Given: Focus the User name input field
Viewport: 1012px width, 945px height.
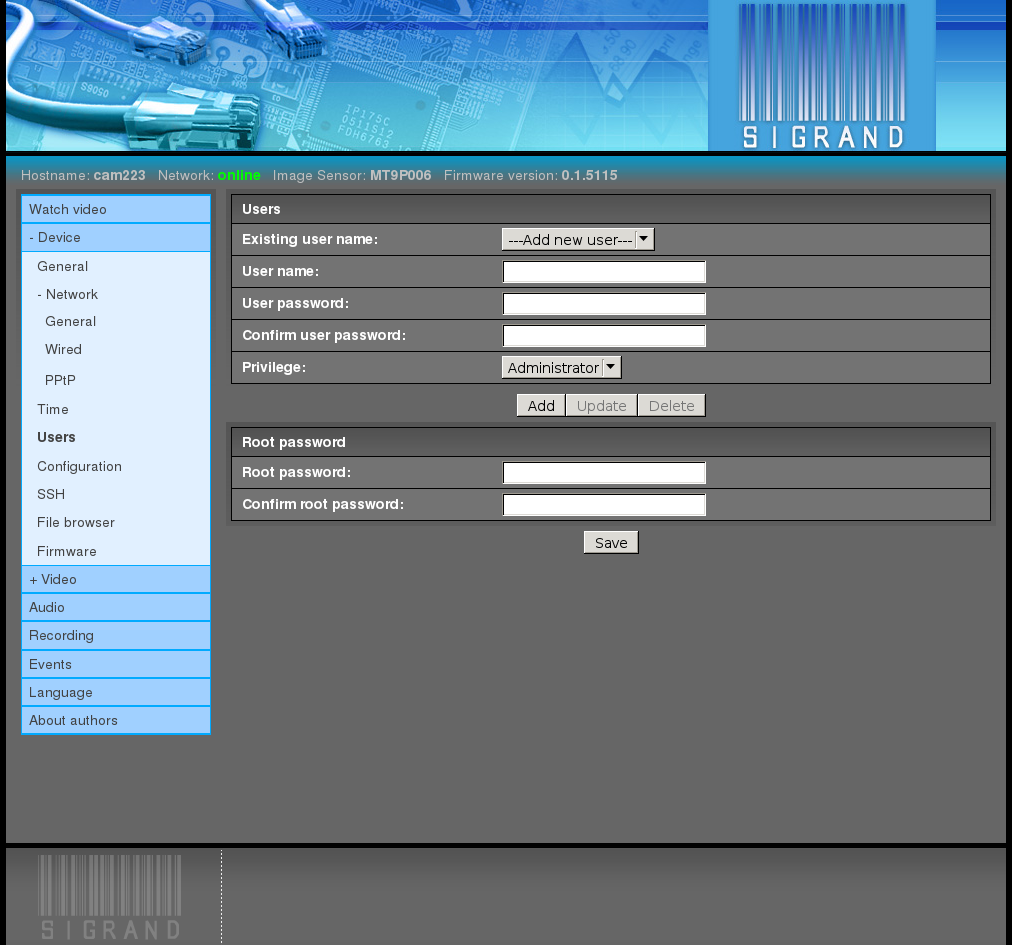Looking at the screenshot, I should [604, 272].
